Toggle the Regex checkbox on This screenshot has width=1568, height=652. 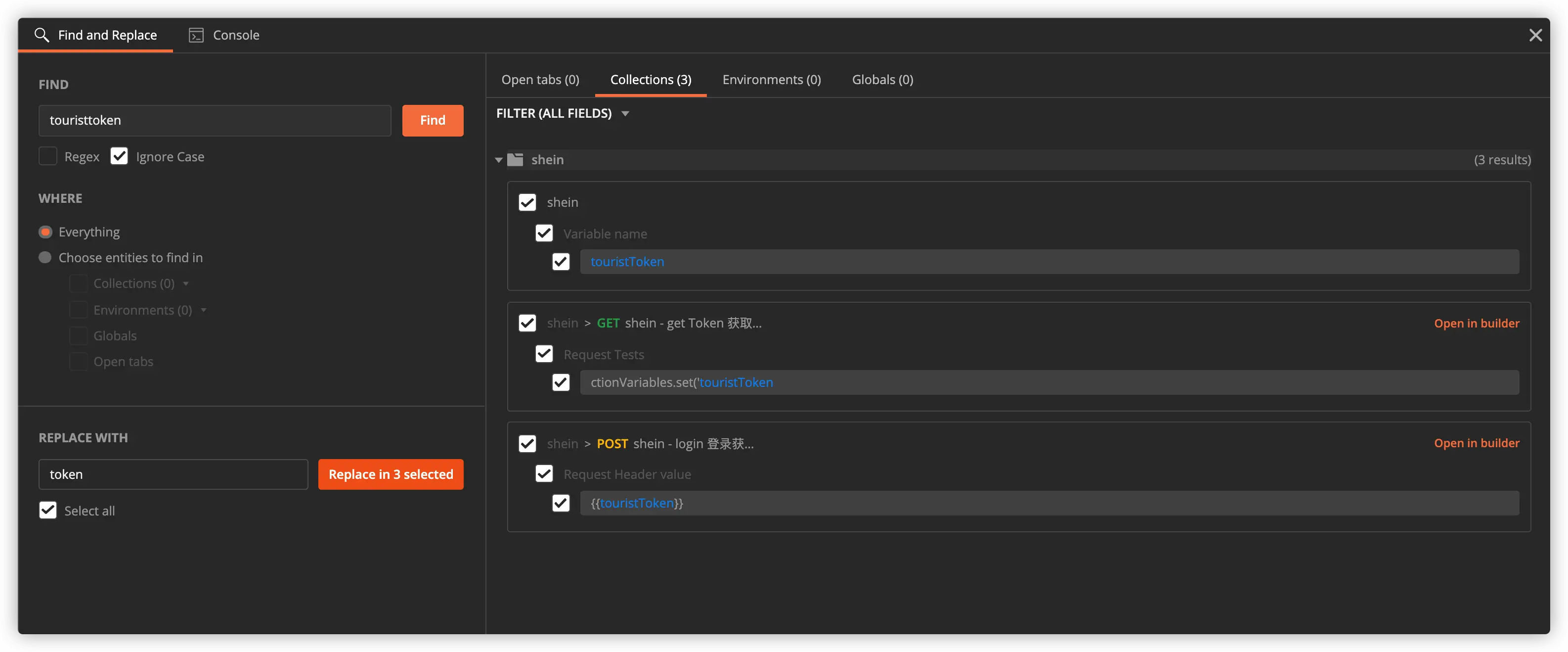point(48,156)
